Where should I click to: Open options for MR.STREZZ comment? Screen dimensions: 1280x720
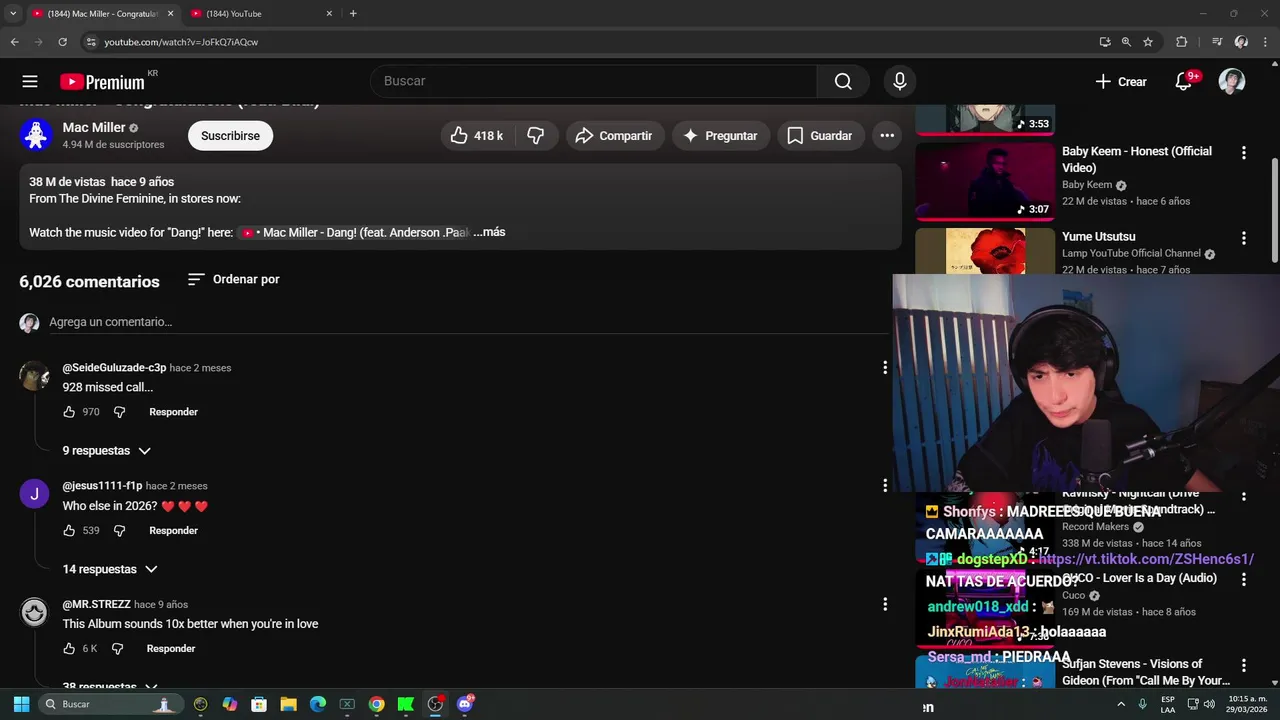[x=885, y=604]
